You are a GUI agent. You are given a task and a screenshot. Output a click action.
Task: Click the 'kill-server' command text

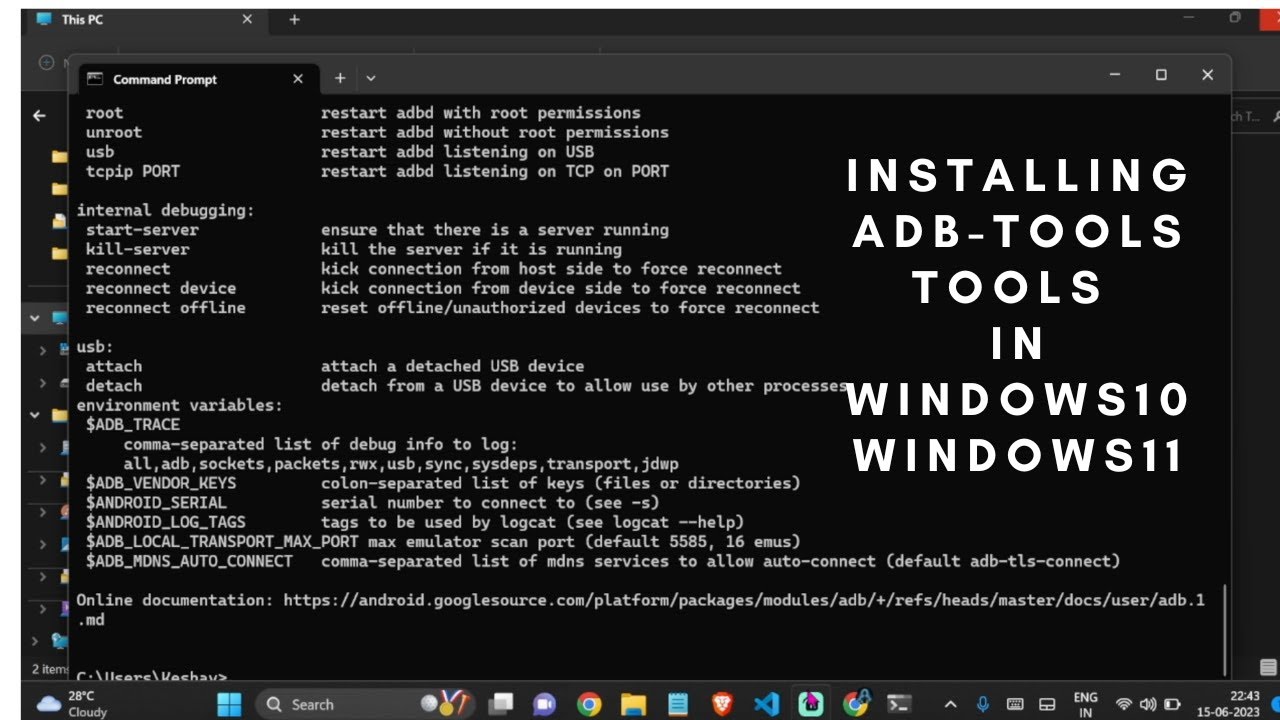137,249
